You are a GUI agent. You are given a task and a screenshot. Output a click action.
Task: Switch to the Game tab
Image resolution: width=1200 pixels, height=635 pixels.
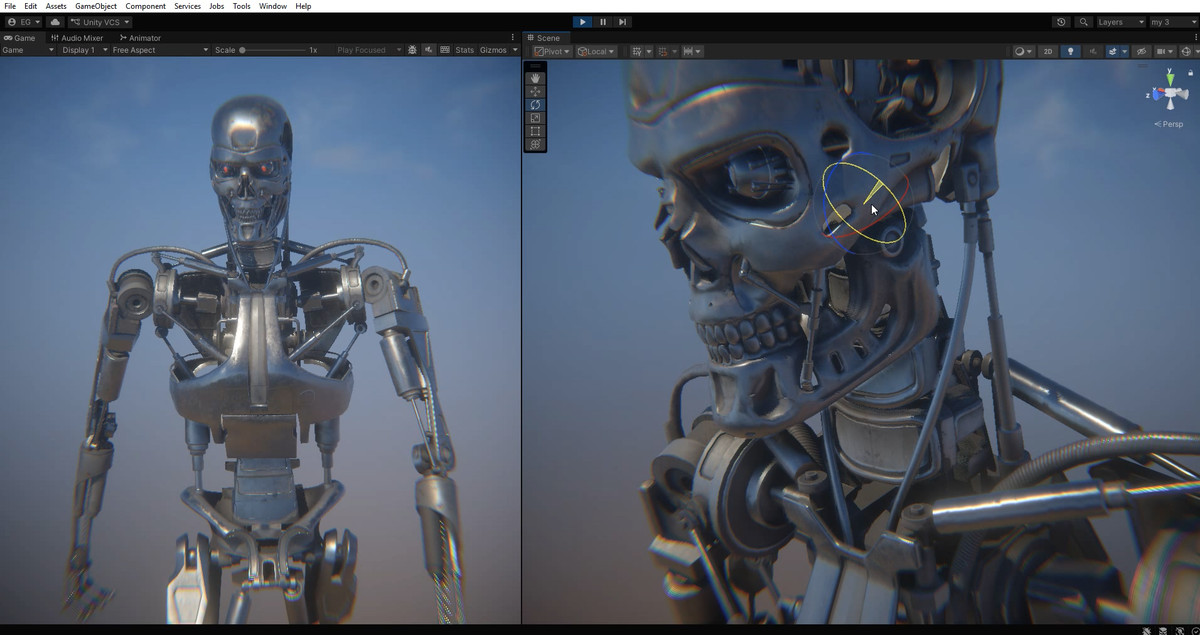coord(20,38)
